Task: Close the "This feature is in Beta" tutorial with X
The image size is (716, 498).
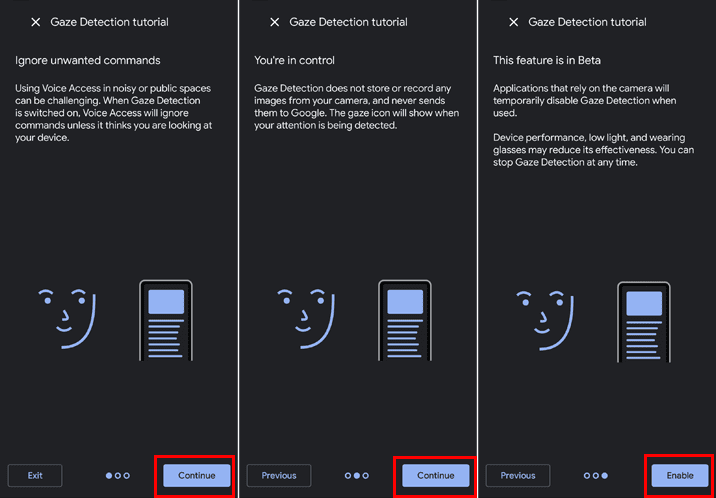Action: point(514,22)
